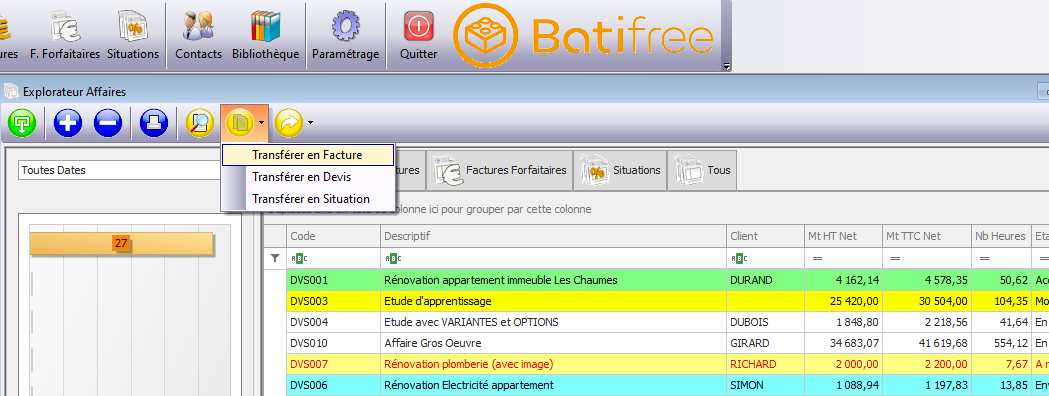Click 'Affaire Gros Oeuvre' cell
This screenshot has height=396, width=1049.
tap(553, 343)
